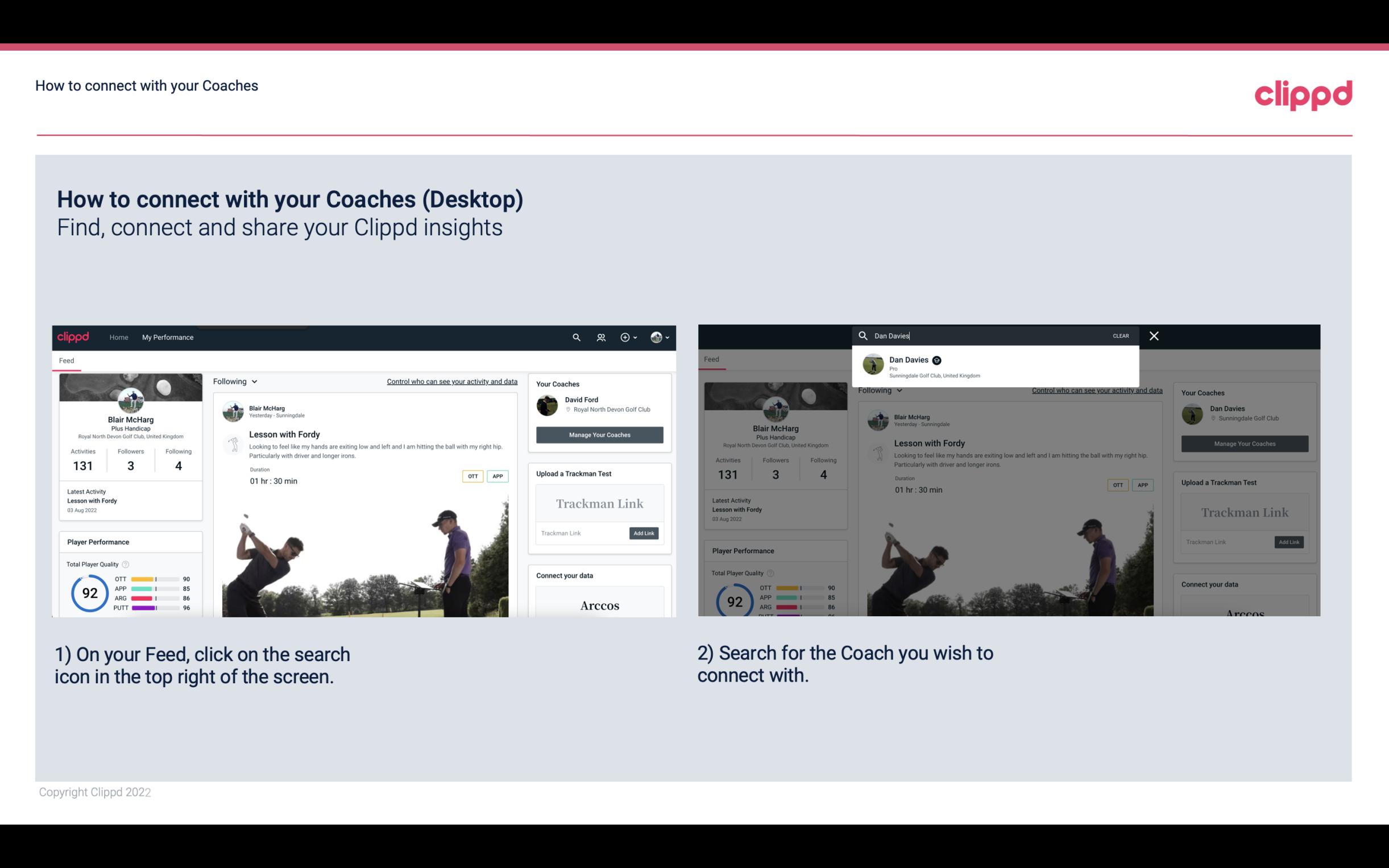The width and height of the screenshot is (1389, 868).
Task: Click the My Performance navigation tab
Action: click(167, 337)
